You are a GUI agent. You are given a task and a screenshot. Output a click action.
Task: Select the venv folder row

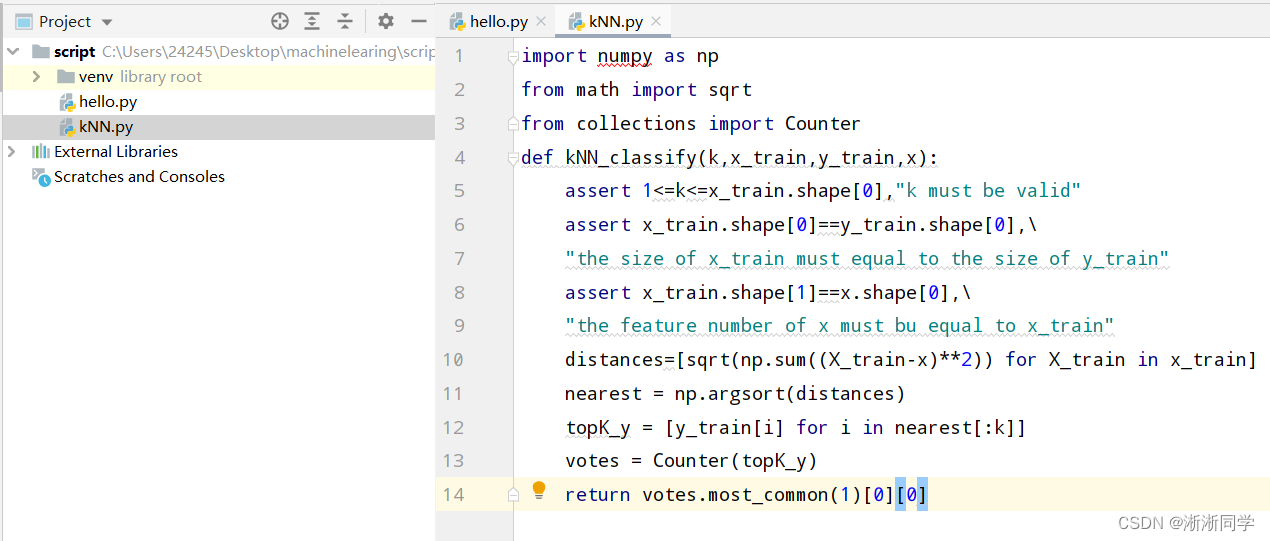click(218, 77)
